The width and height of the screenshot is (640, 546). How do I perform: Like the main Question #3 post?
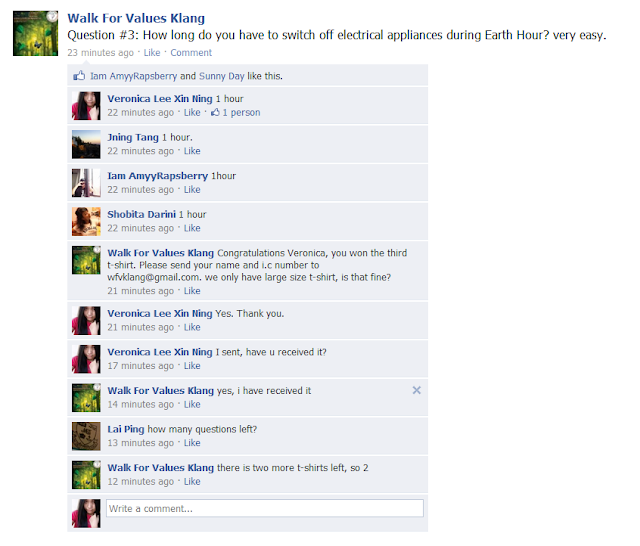tap(152, 53)
